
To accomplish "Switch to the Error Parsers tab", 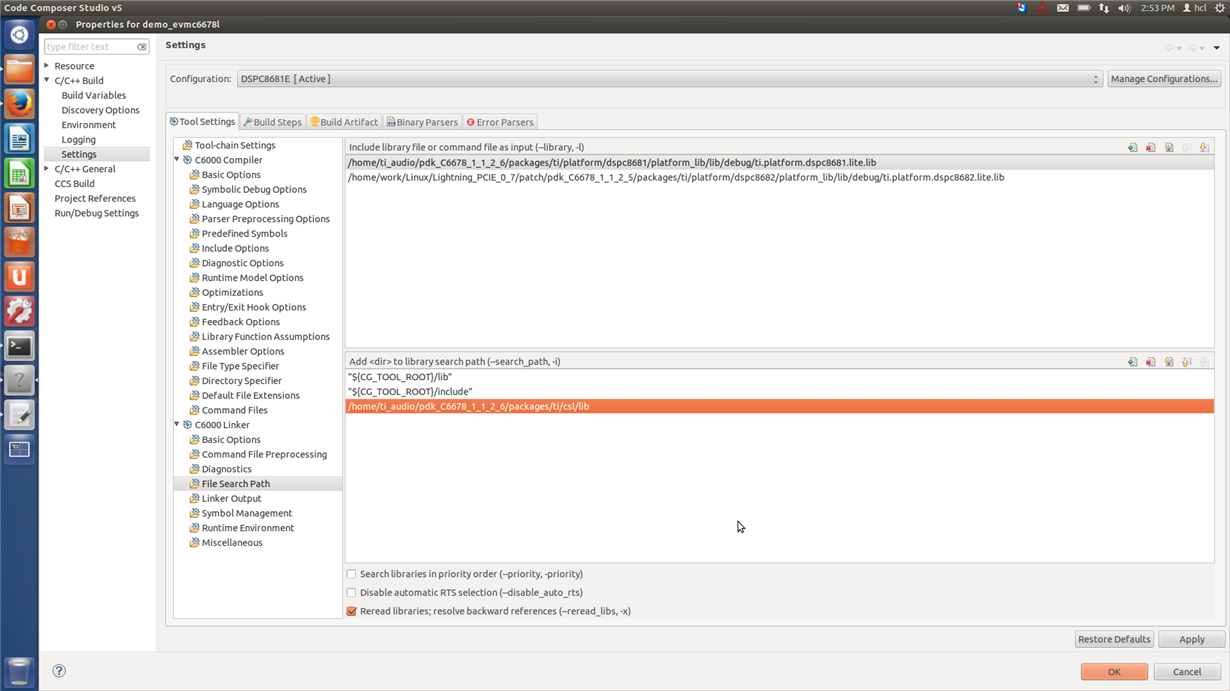I will click(500, 122).
